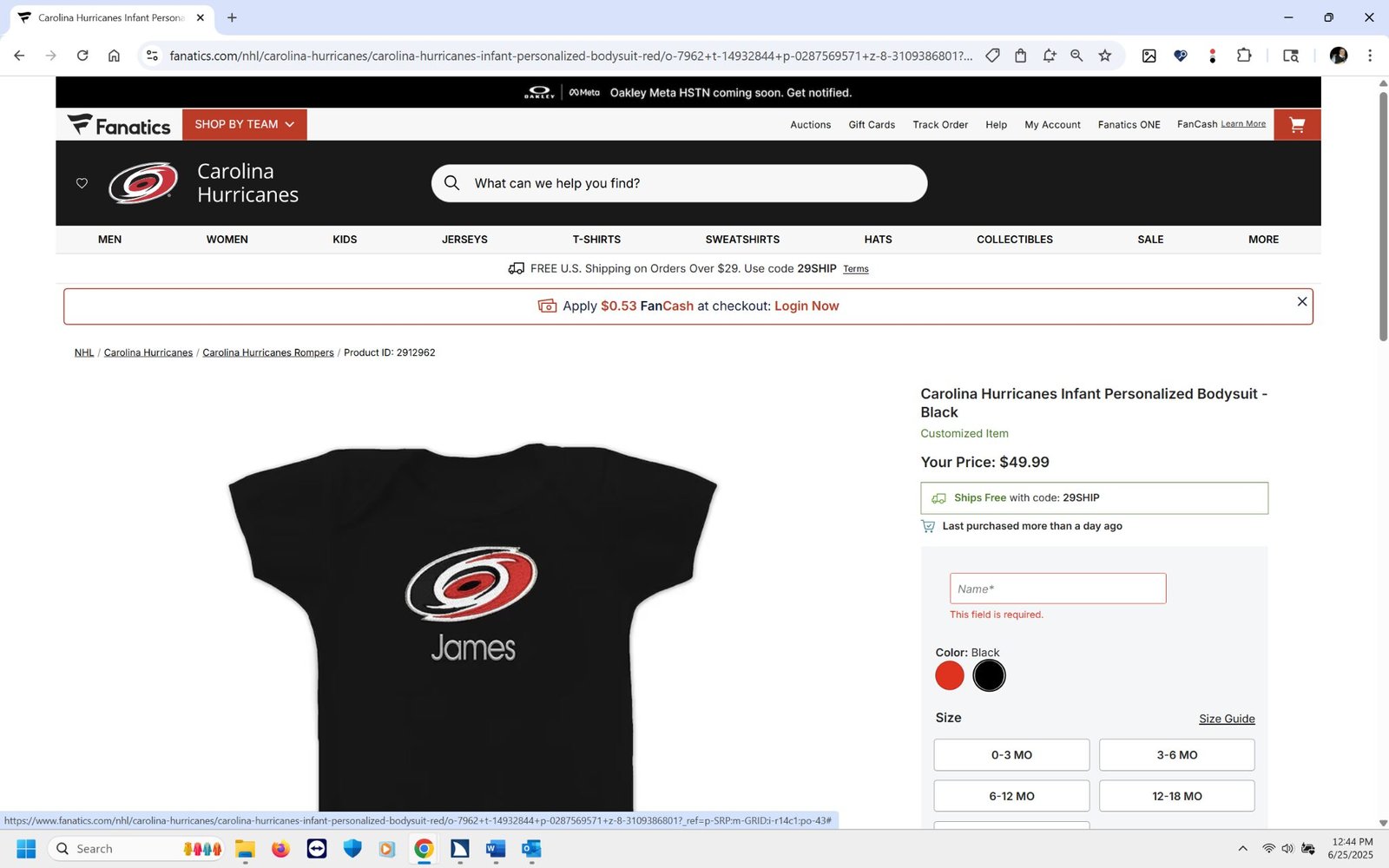
Task: Open the Size Guide link
Action: click(1227, 719)
